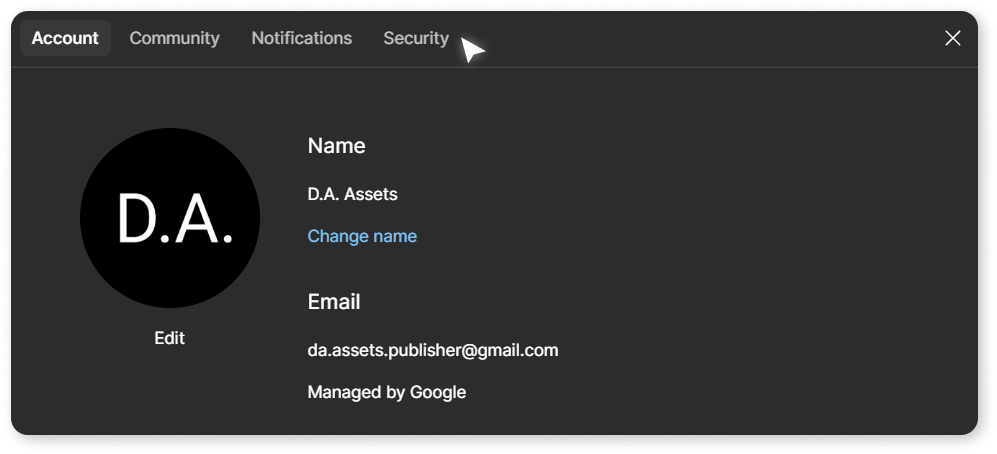
Task: Open the profile image showing D.A. initials
Action: tap(170, 218)
